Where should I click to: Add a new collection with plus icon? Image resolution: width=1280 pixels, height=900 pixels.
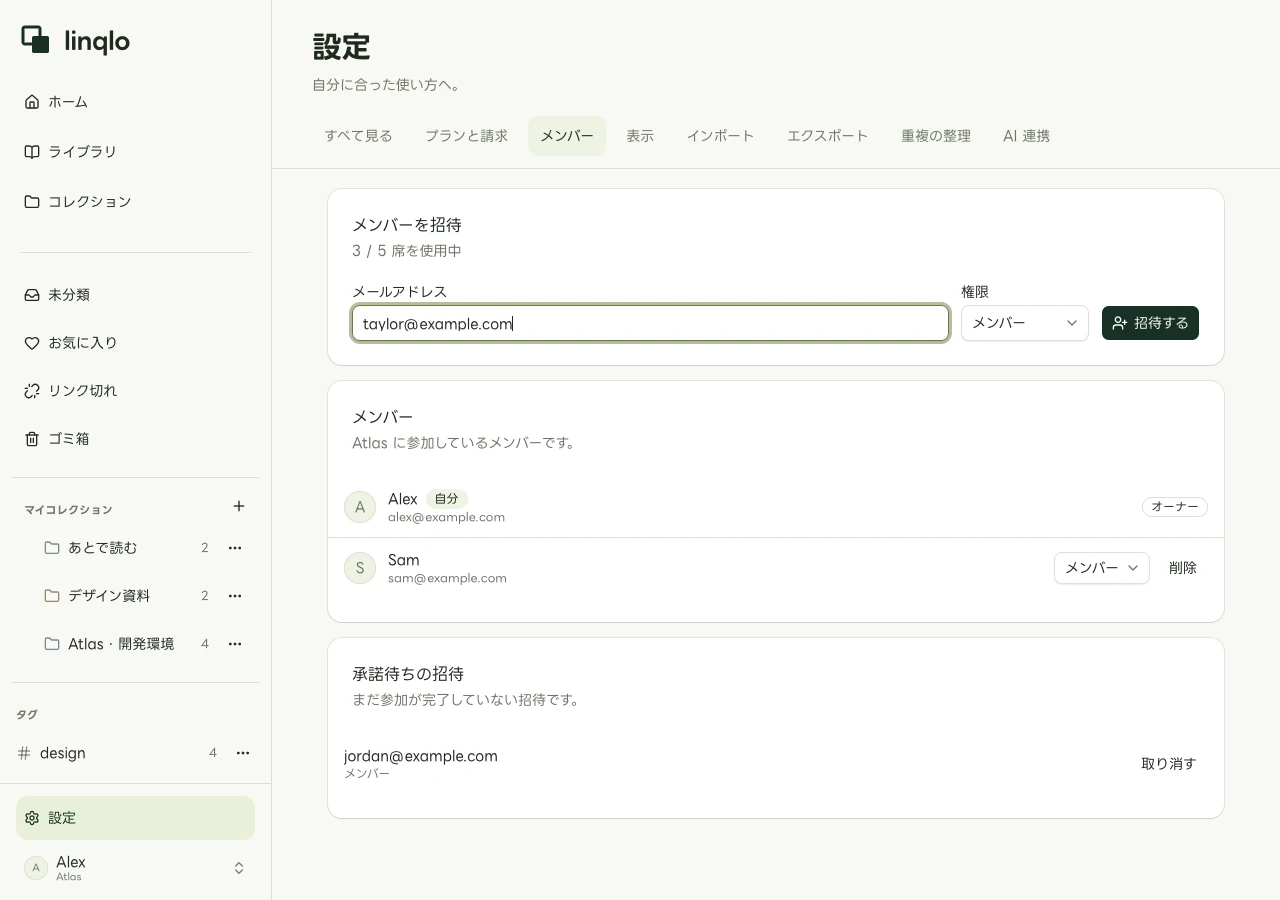pyautogui.click(x=239, y=506)
